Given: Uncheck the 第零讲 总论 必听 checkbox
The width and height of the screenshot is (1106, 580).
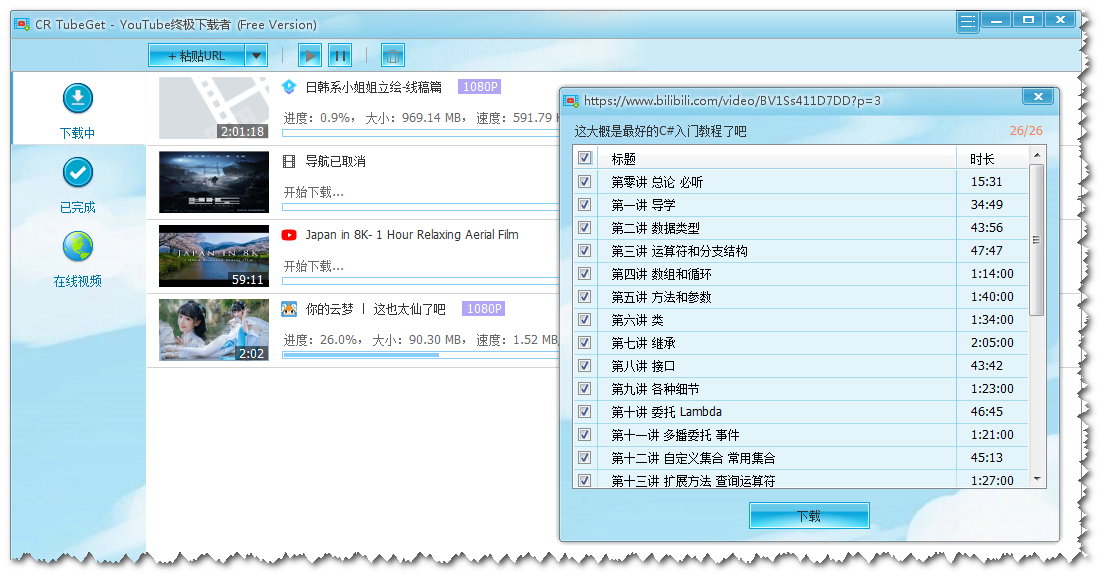Looking at the screenshot, I should click(585, 182).
